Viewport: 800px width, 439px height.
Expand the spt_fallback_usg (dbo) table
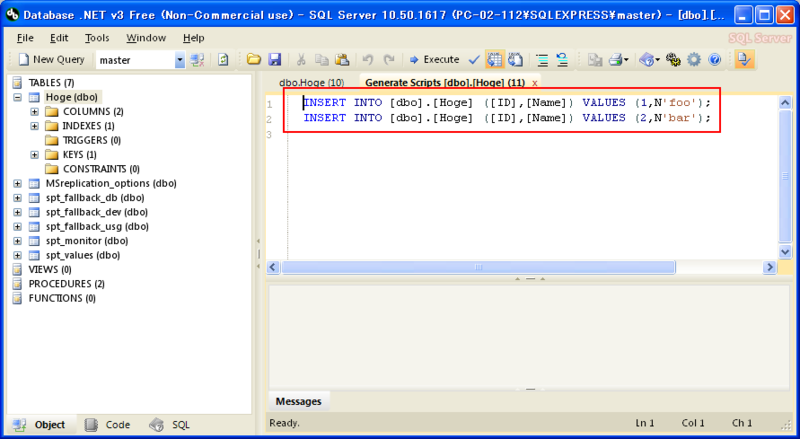[x=18, y=226]
